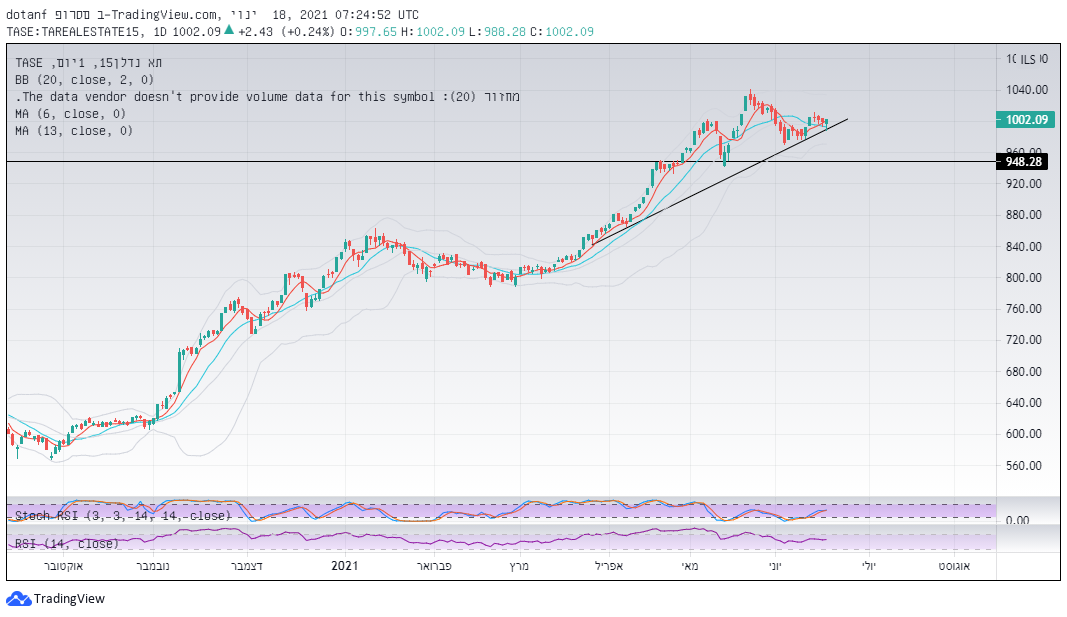This screenshot has width=1067, height=617.
Task: Click the אפריל month label on time axis
Action: coord(609,566)
